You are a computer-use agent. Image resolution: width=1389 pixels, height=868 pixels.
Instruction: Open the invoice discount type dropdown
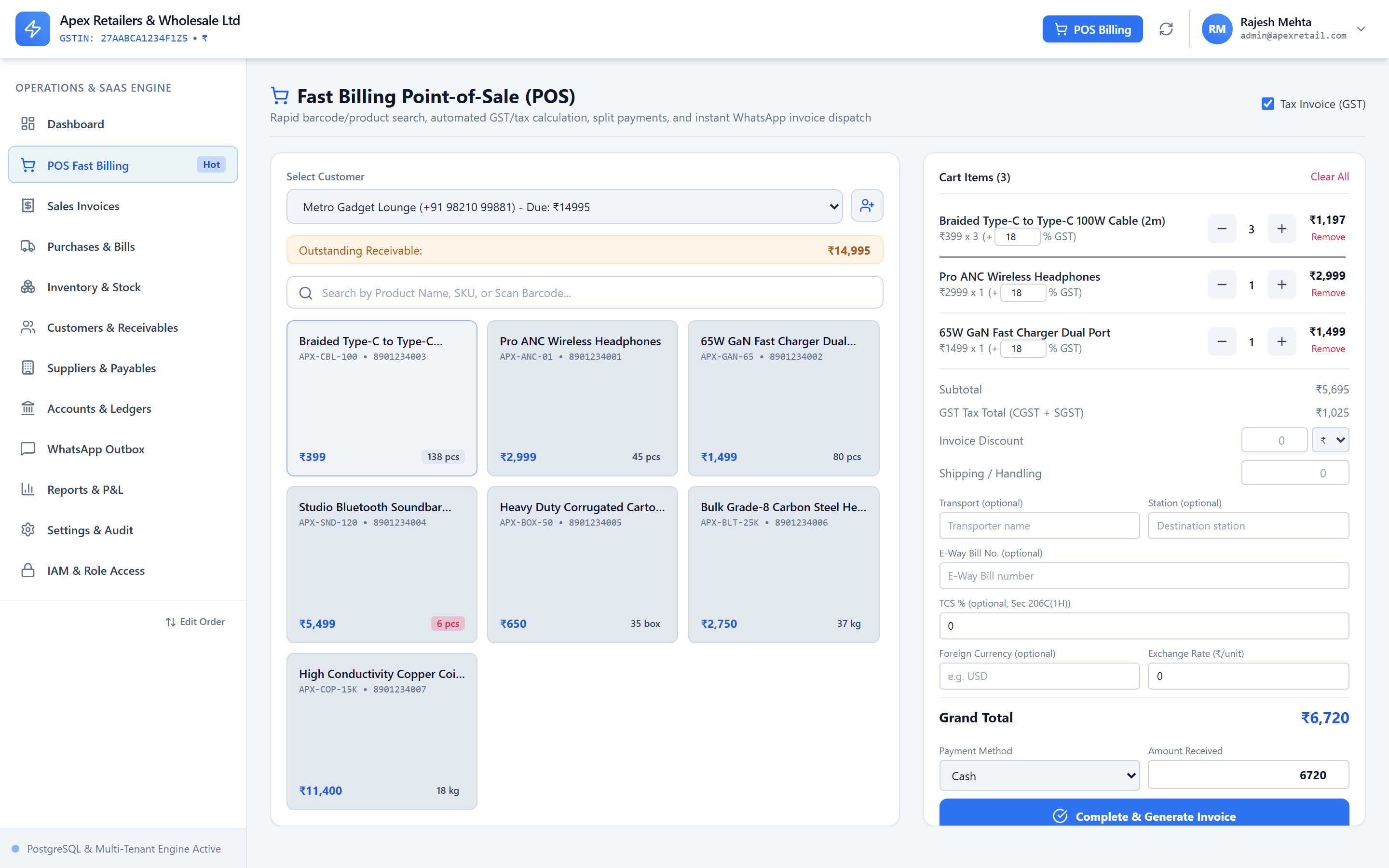click(x=1330, y=440)
